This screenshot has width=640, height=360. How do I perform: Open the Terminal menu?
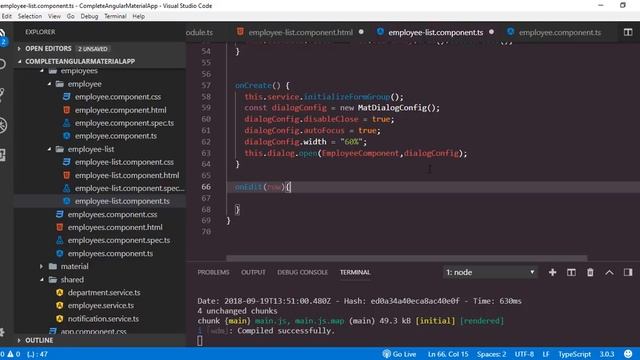(x=115, y=16)
